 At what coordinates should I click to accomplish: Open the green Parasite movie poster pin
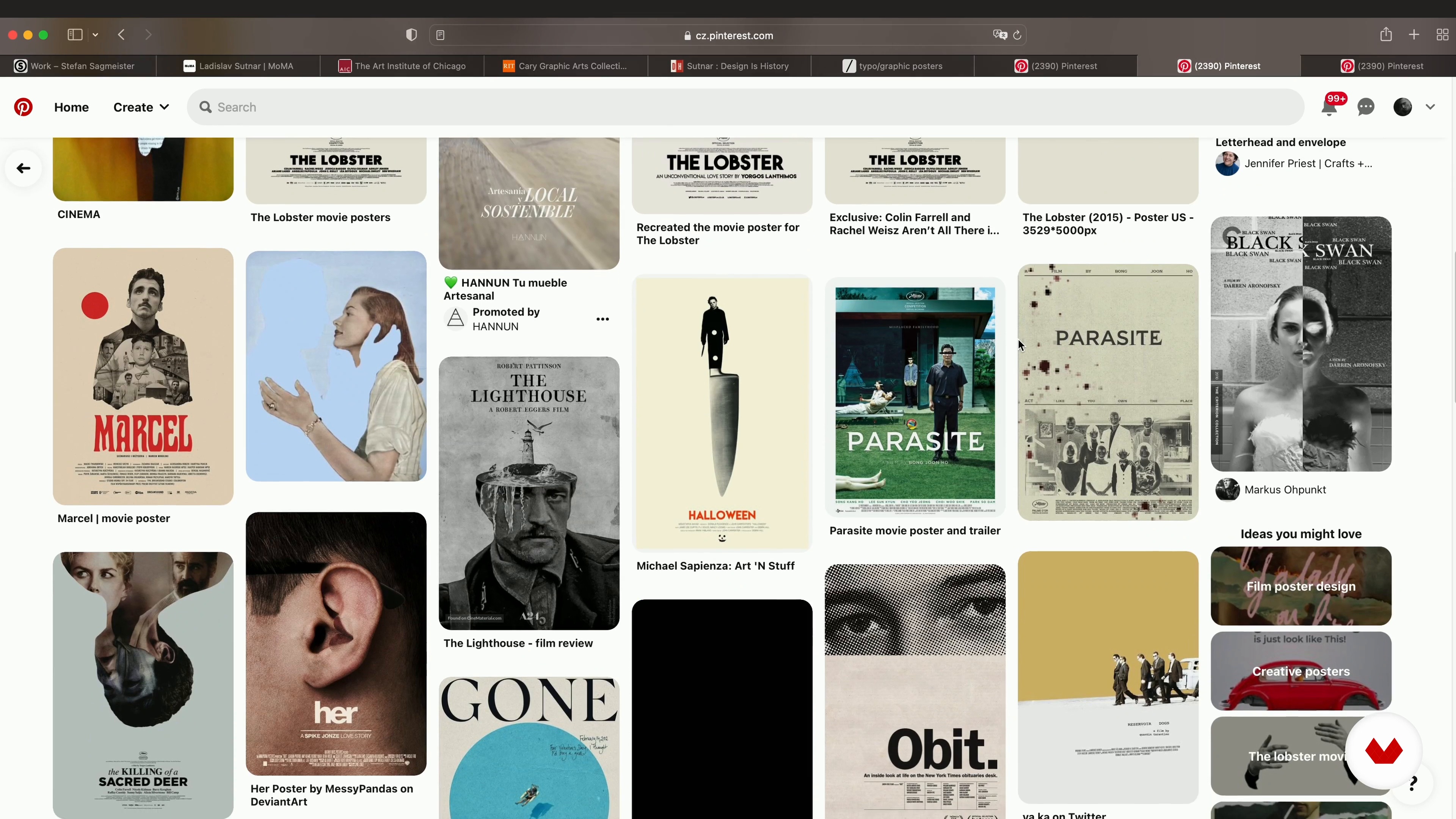coord(915,397)
